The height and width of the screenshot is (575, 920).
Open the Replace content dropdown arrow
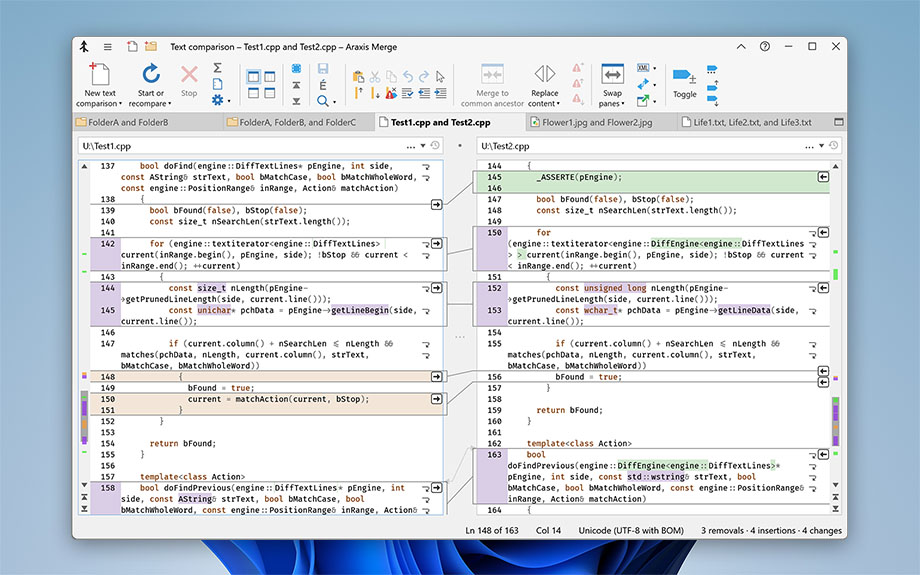[558, 104]
